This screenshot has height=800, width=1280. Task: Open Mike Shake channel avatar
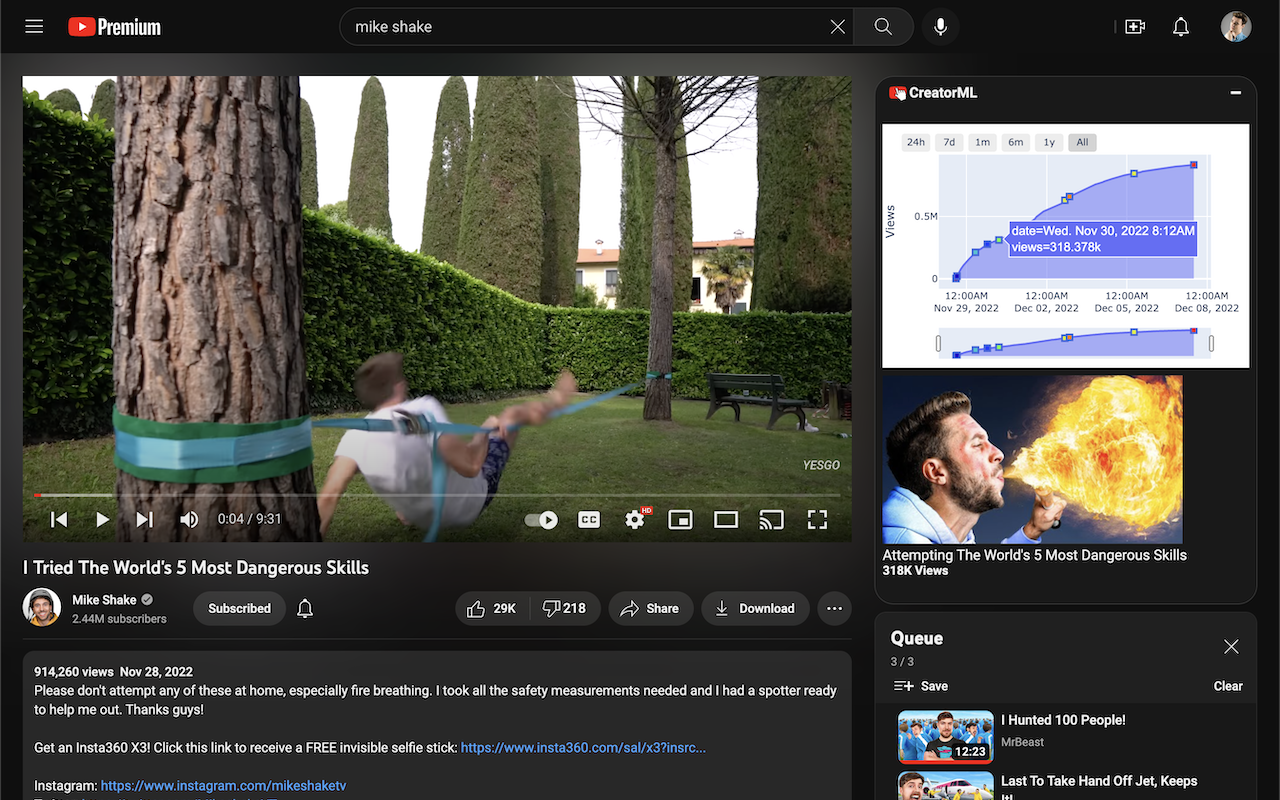42,607
